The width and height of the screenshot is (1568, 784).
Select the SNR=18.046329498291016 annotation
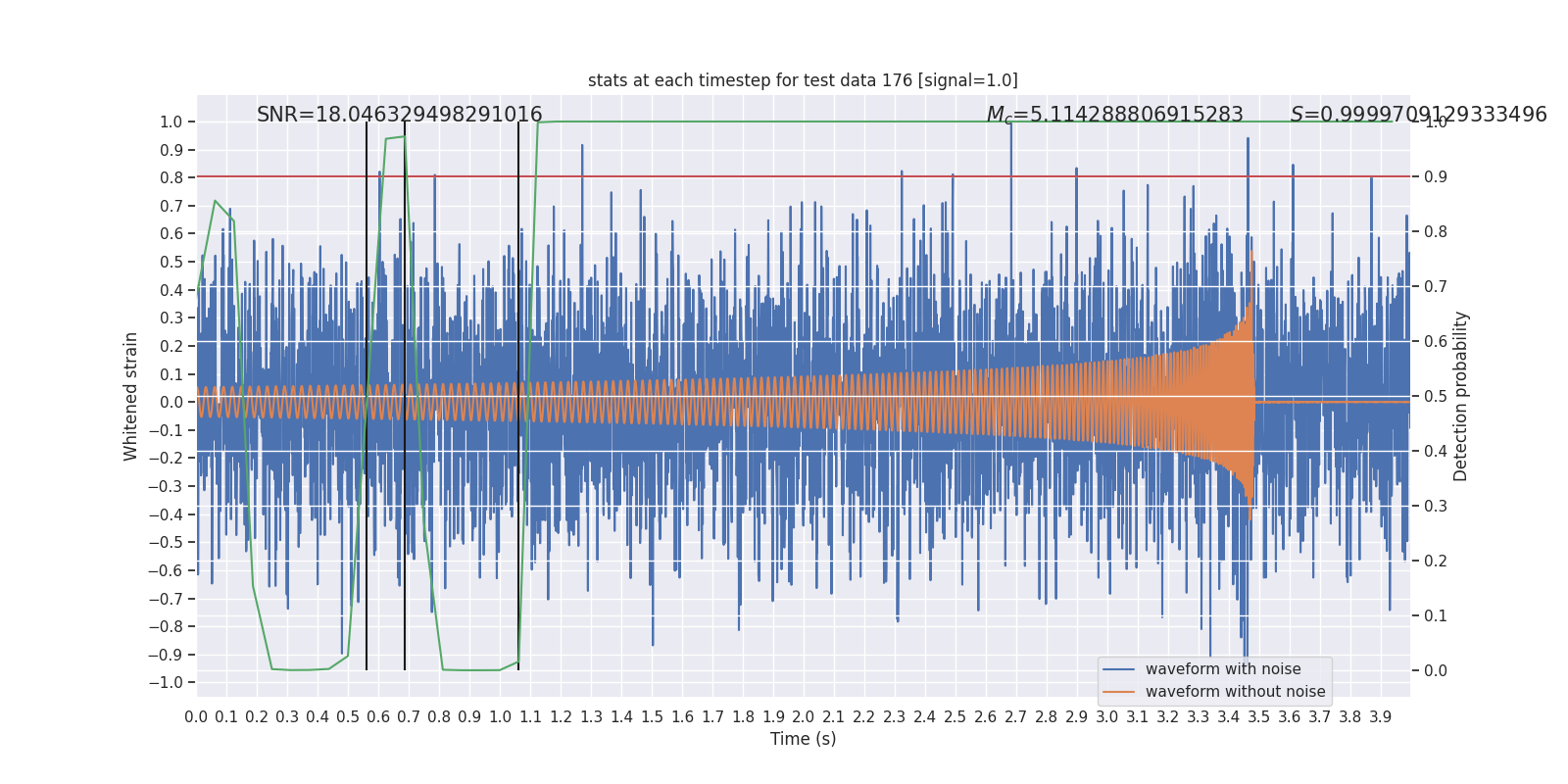[400, 115]
